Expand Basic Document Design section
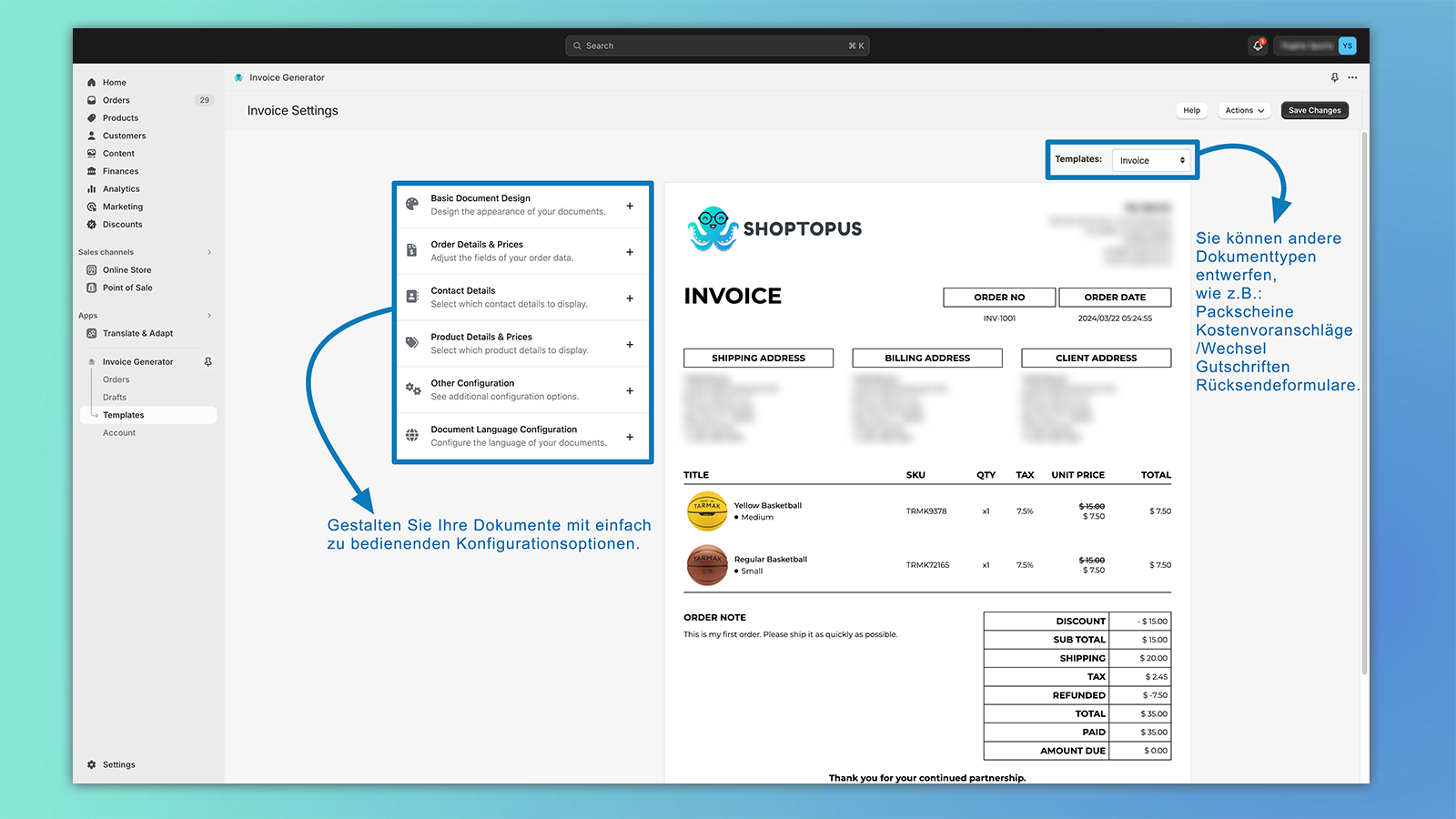 coord(630,206)
